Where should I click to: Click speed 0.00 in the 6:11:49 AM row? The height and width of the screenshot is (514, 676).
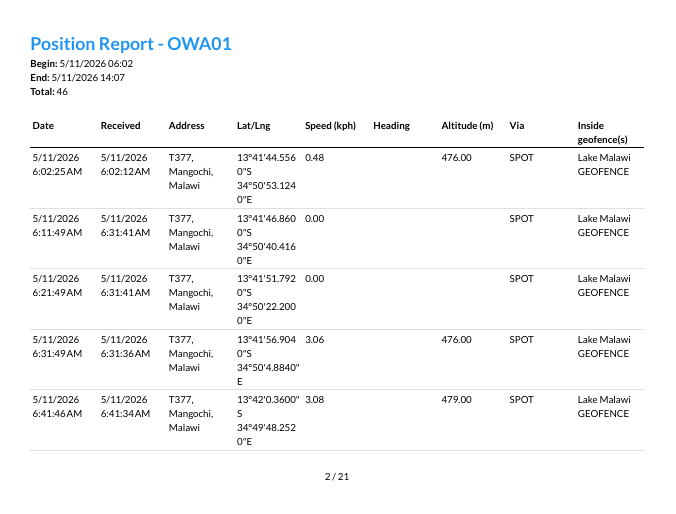point(314,219)
